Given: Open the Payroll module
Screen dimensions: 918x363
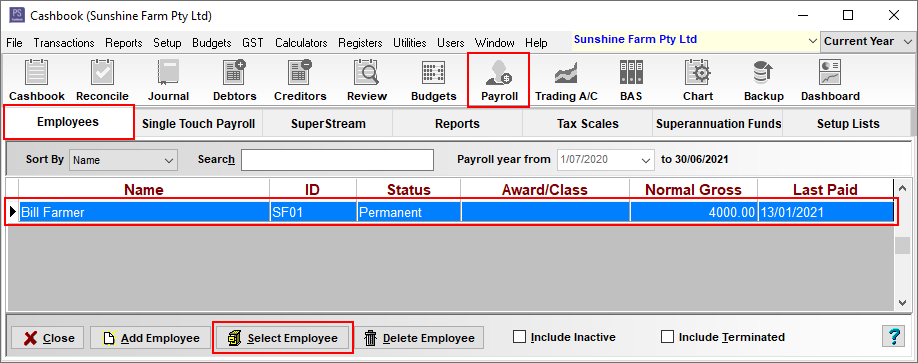Looking at the screenshot, I should (x=499, y=80).
